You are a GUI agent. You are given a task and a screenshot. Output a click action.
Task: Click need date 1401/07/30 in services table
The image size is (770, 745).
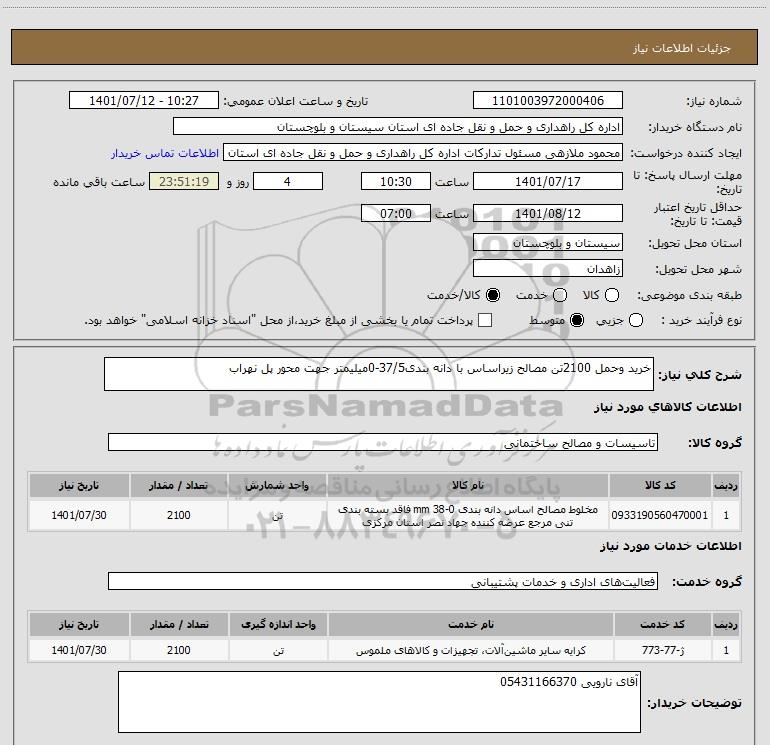tap(79, 650)
